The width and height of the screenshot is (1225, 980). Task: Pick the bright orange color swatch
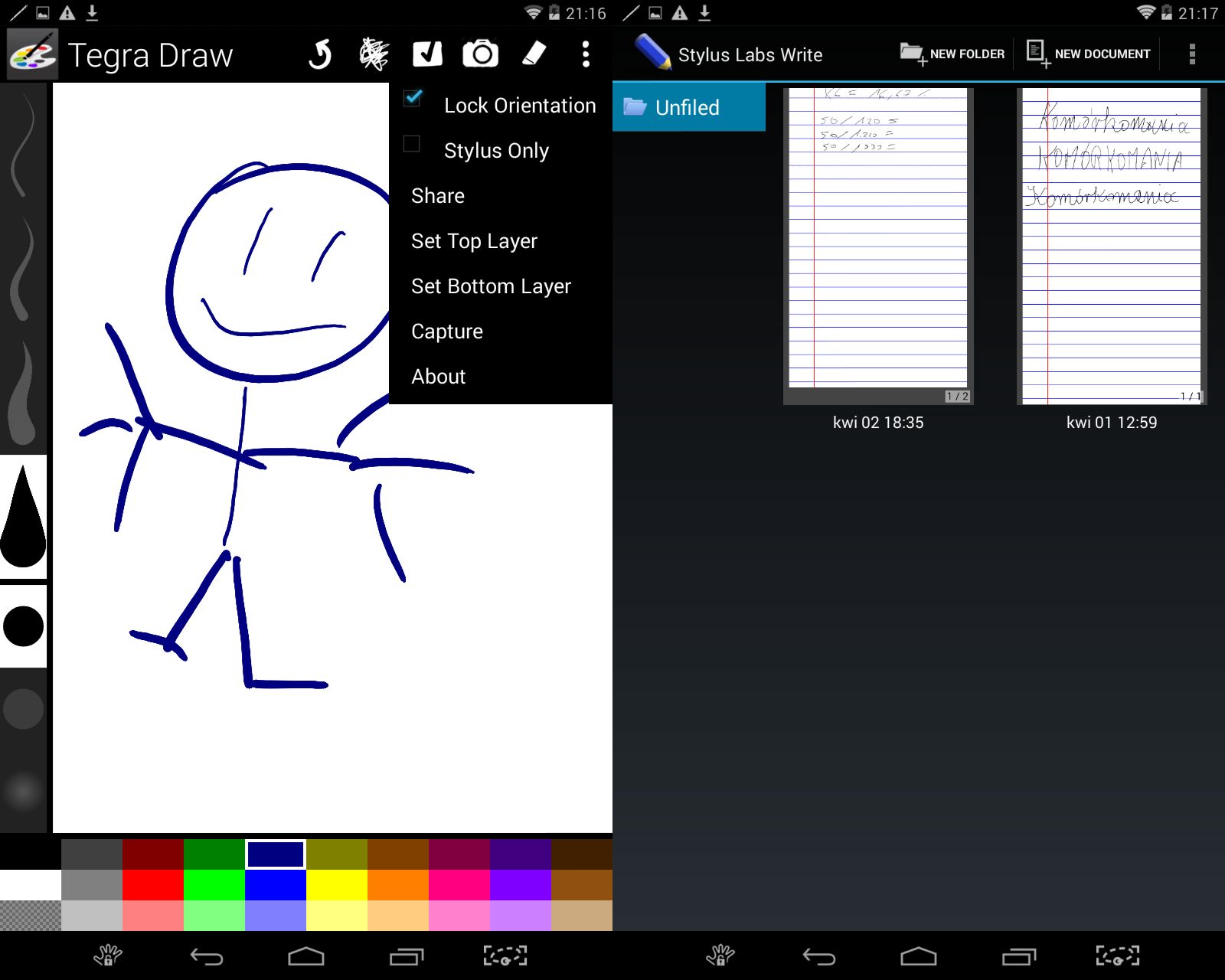[398, 885]
